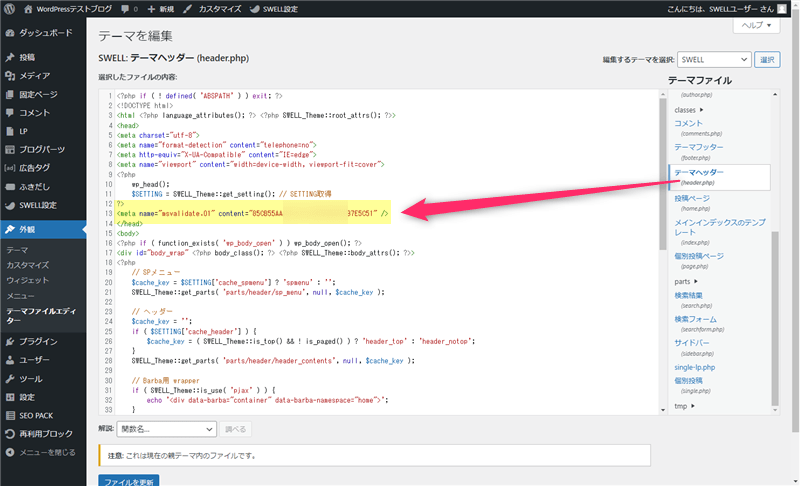The width and height of the screenshot is (800, 486).
Task: Open the single-lp.php file
Action: tap(694, 367)
